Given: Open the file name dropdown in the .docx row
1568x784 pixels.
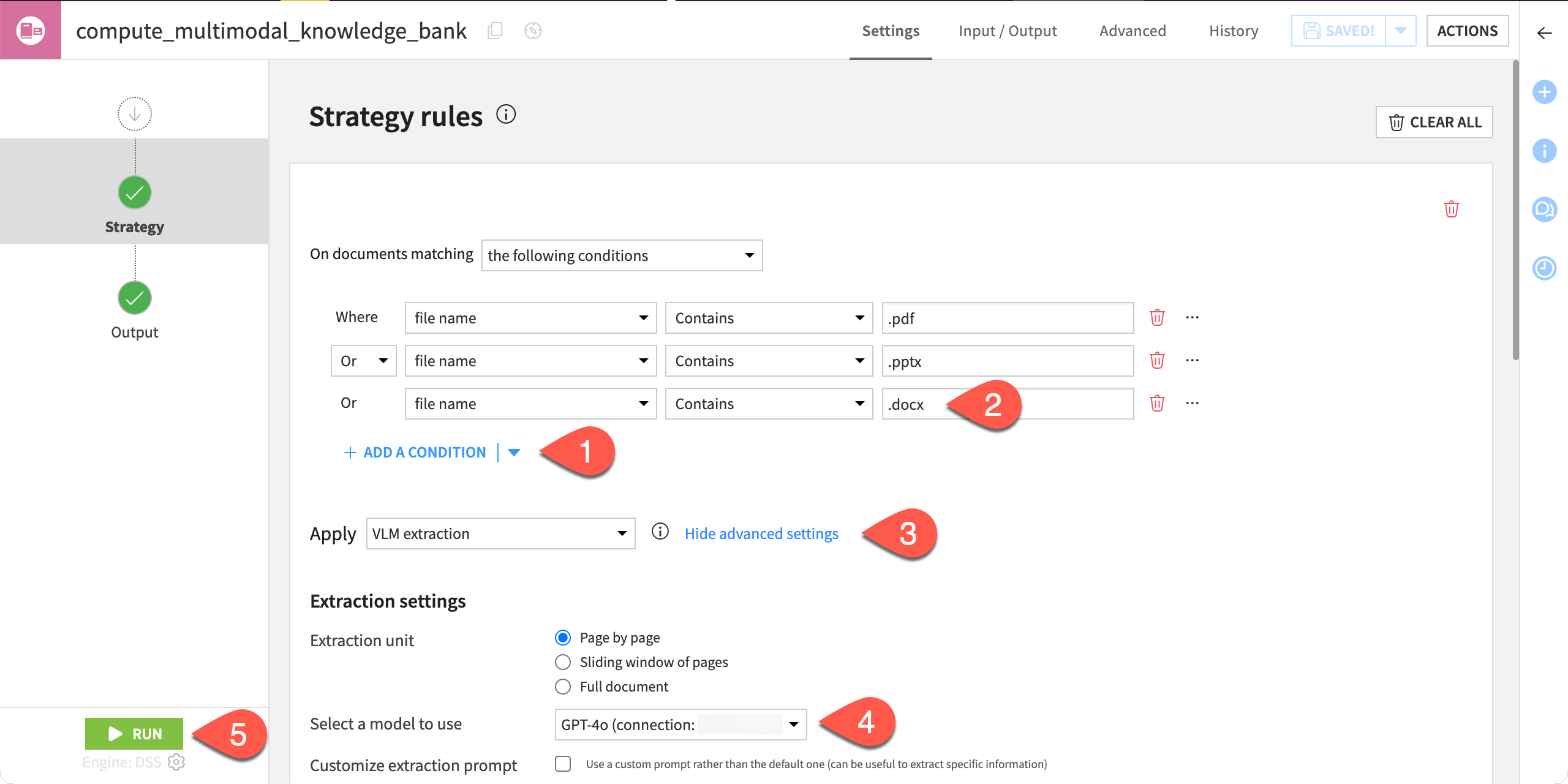Looking at the screenshot, I should pyautogui.click(x=530, y=404).
